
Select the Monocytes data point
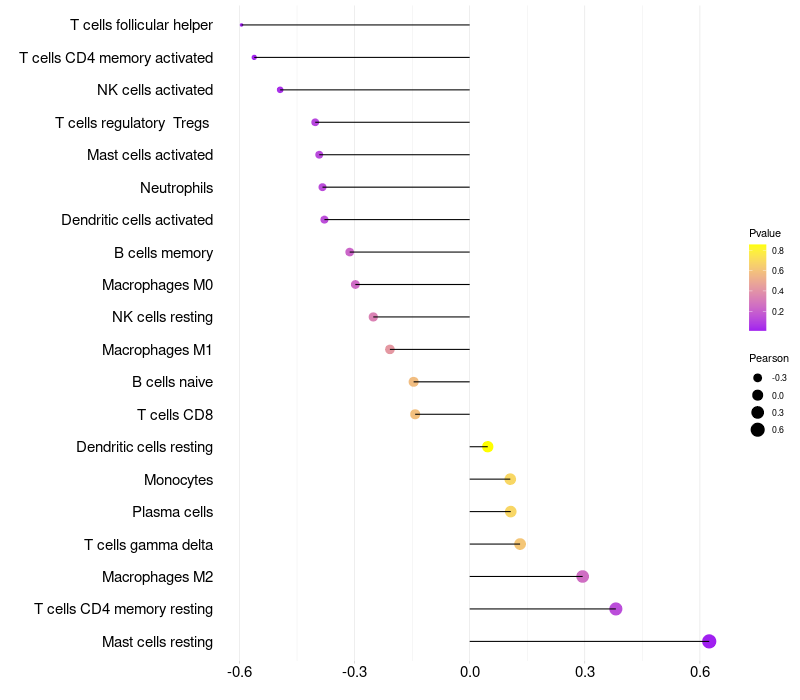tap(510, 479)
